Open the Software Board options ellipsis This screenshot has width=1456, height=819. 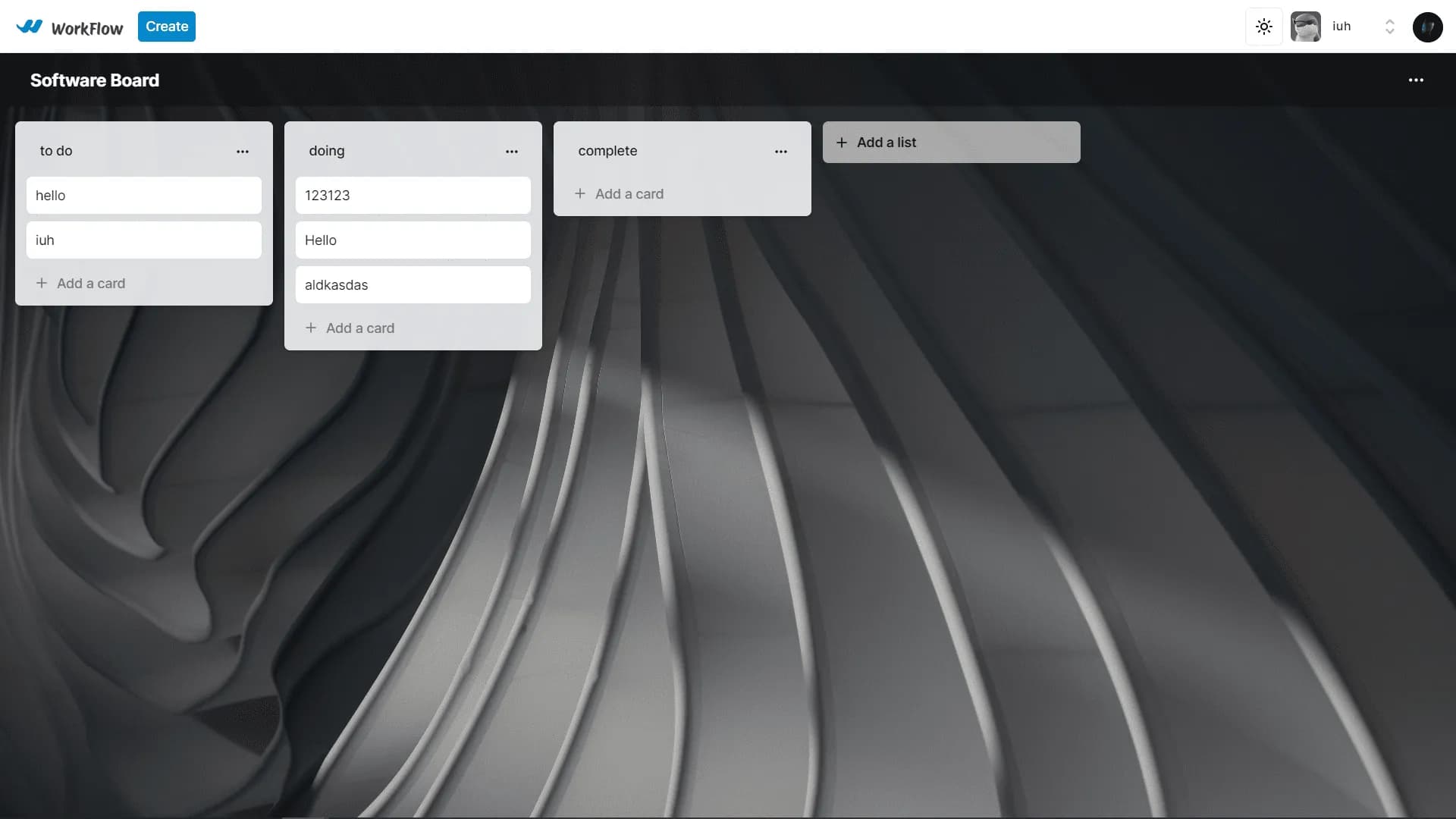1415,80
